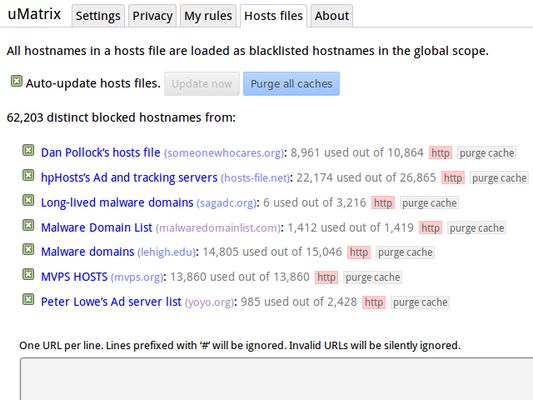533x400 pixels.
Task: Open MVPS HOSTS link
Action: (74, 277)
